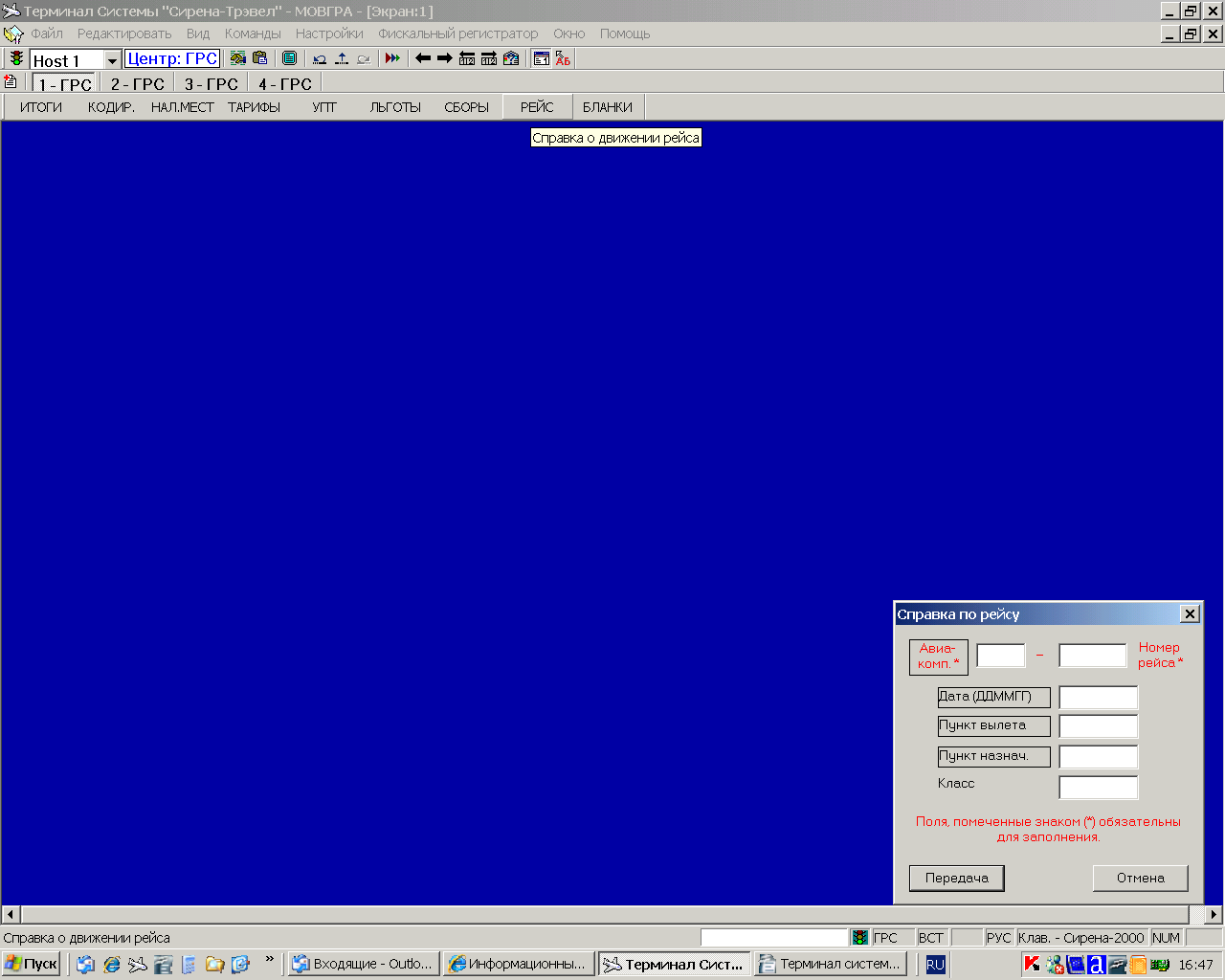The image size is (1225, 980).
Task: Click the undo curved arrow icon
Action: [x=320, y=59]
